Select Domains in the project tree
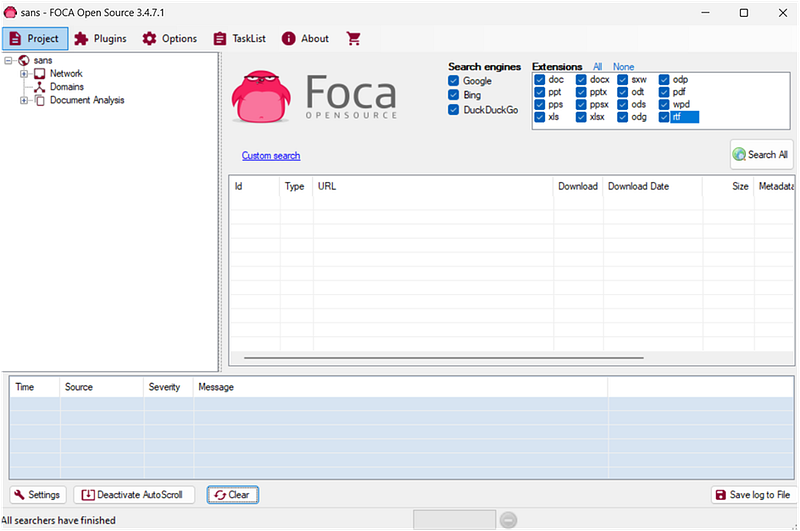Screen dimensions: 800x531 coord(67,87)
